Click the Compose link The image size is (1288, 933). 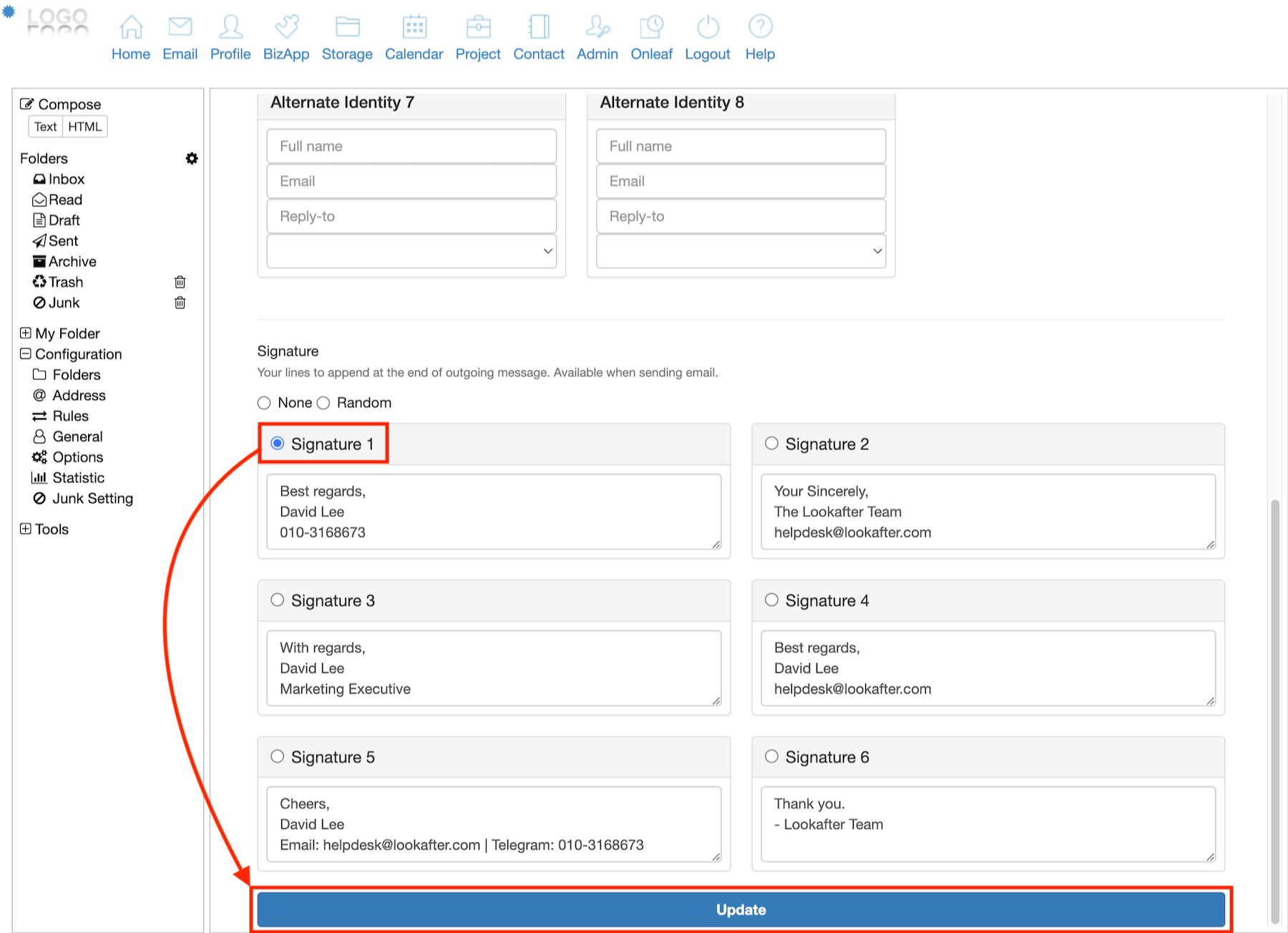click(69, 104)
